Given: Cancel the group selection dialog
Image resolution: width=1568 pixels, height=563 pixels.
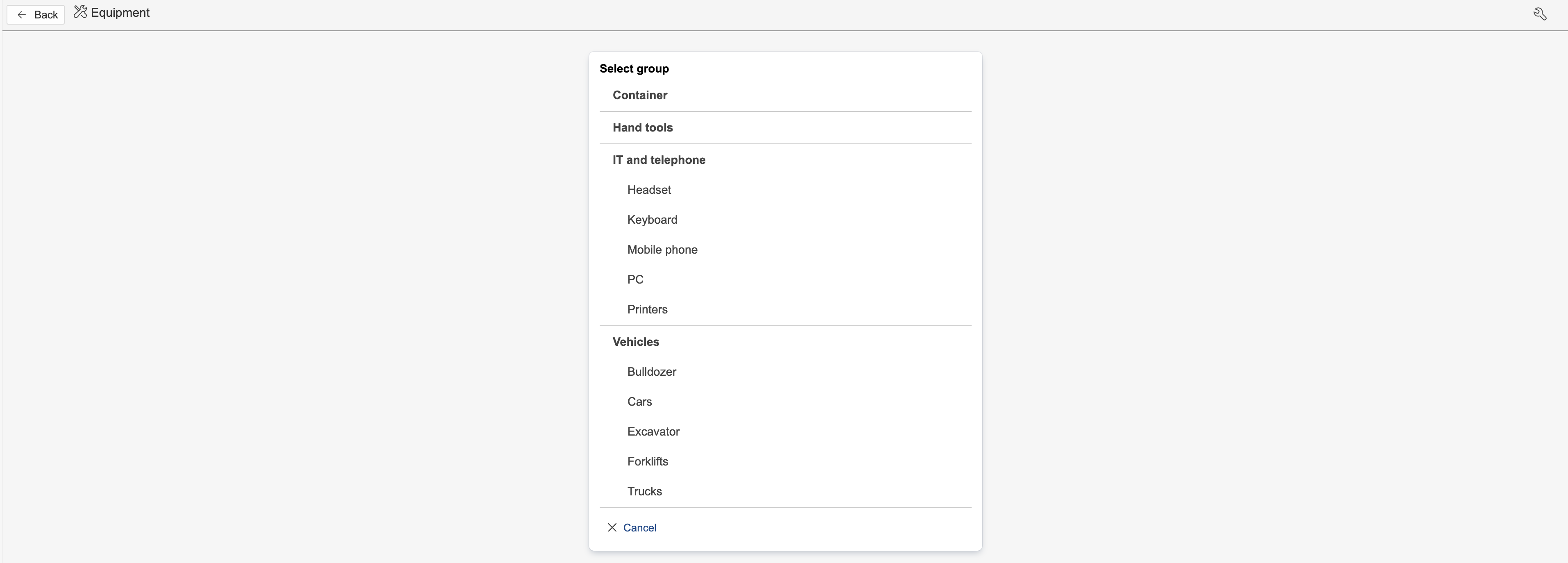Looking at the screenshot, I should tap(639, 528).
